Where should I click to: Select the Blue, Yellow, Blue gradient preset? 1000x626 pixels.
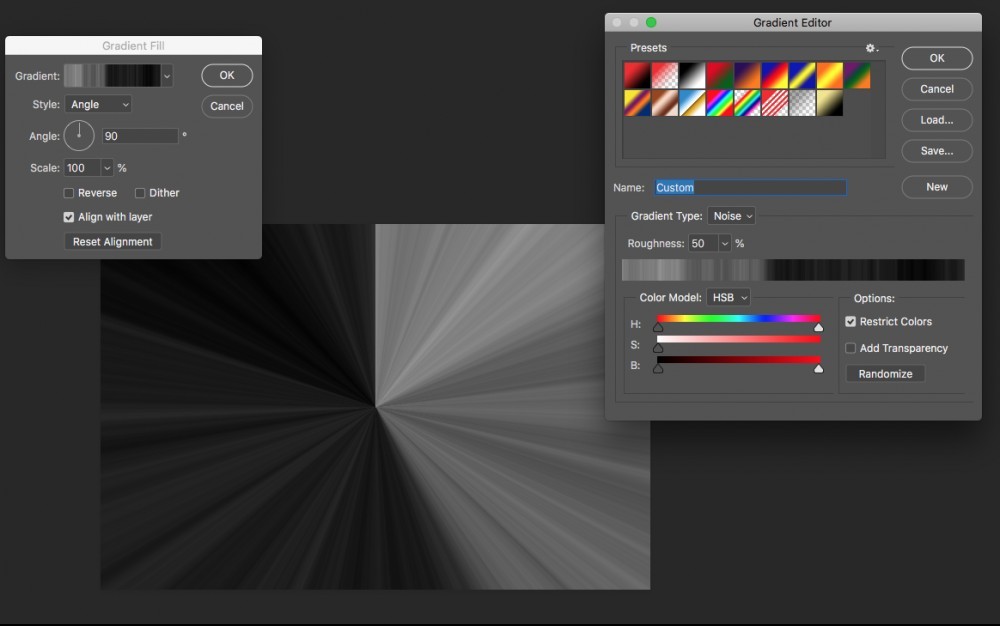point(802,75)
